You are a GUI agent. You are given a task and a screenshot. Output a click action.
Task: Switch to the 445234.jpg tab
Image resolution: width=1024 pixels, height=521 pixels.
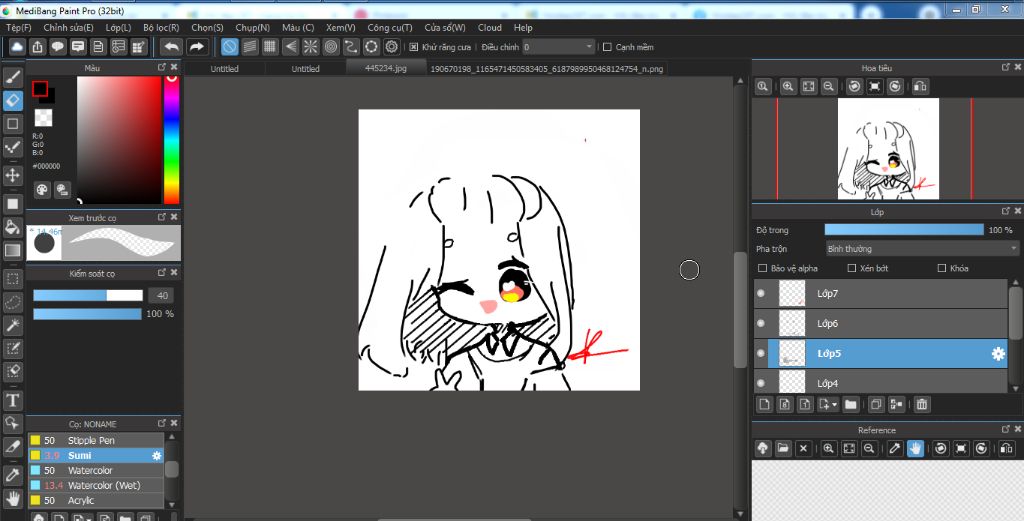(386, 68)
